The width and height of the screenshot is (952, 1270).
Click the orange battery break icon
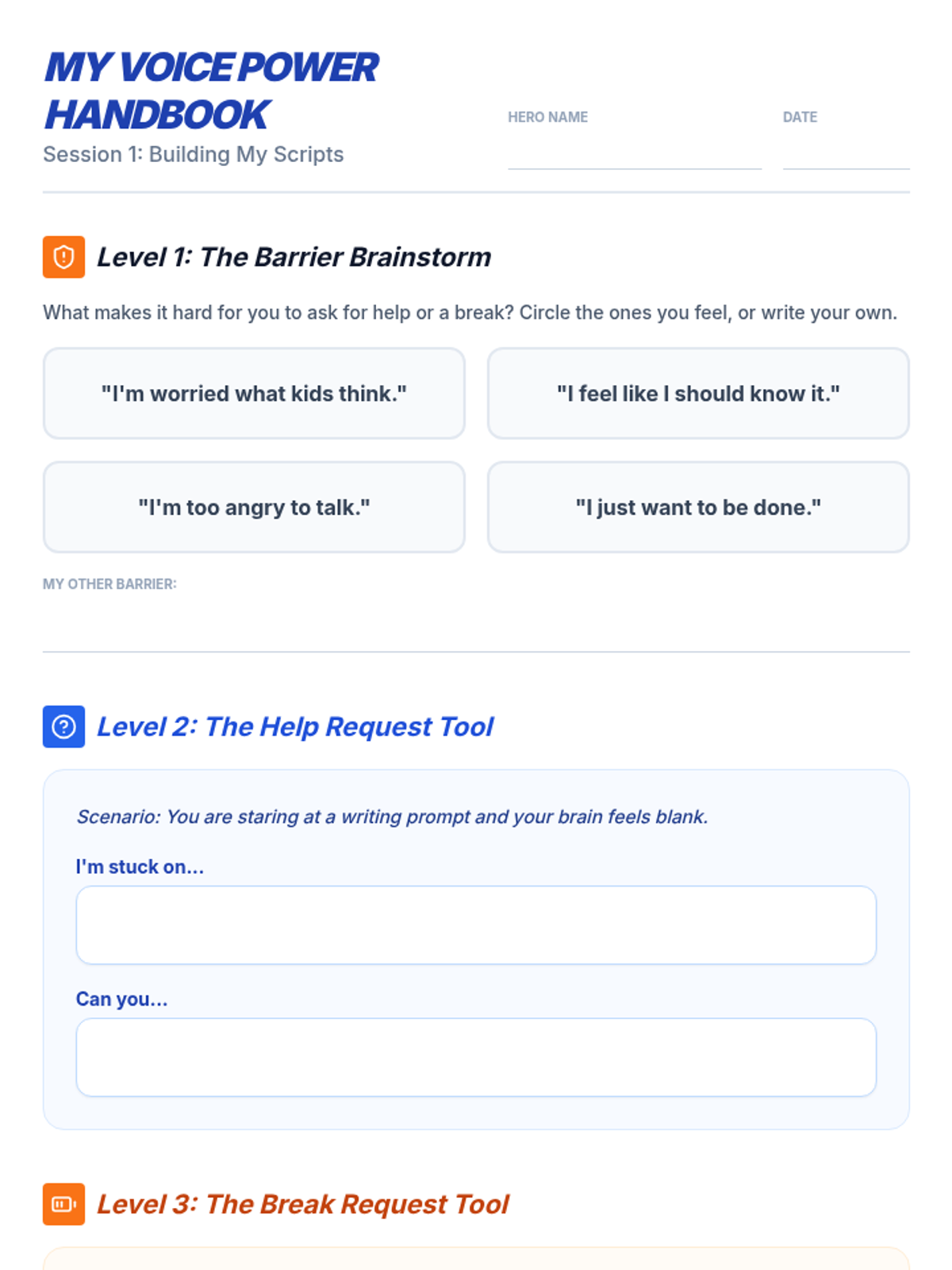(x=63, y=1204)
